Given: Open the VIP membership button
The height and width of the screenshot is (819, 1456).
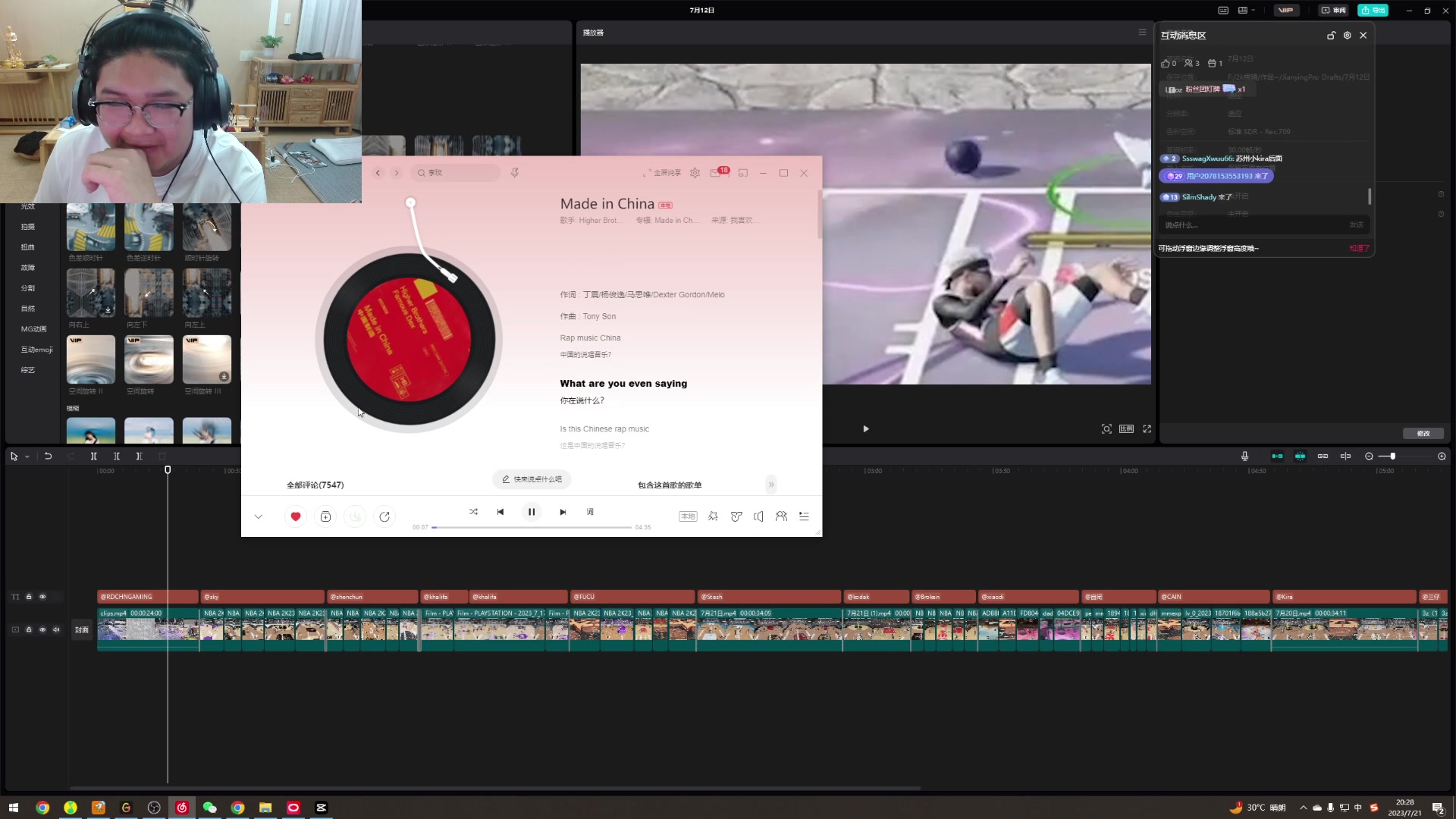Looking at the screenshot, I should click(x=1285, y=11).
